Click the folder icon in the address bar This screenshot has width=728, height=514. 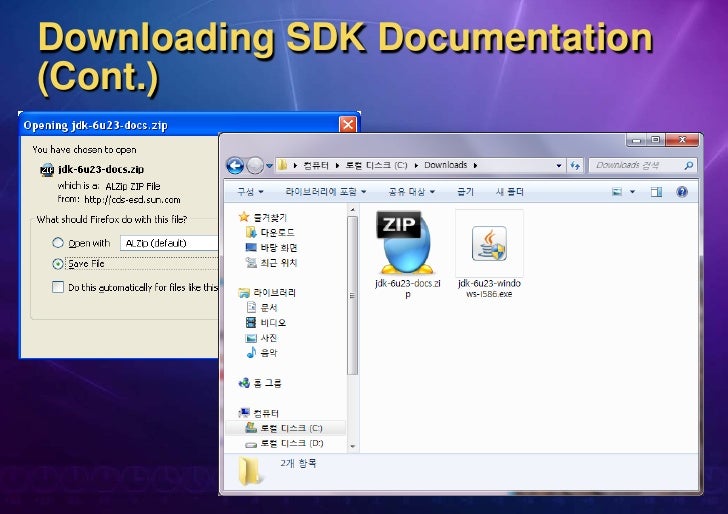tap(282, 165)
